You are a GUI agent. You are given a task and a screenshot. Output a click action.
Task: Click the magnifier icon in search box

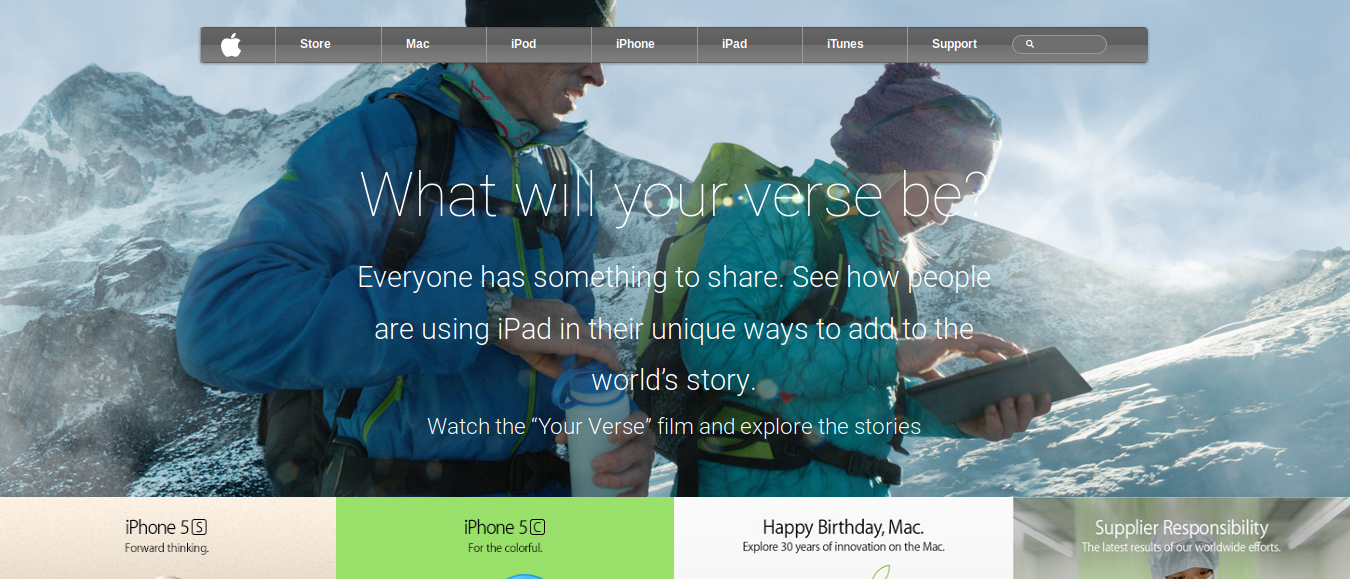[1030, 44]
